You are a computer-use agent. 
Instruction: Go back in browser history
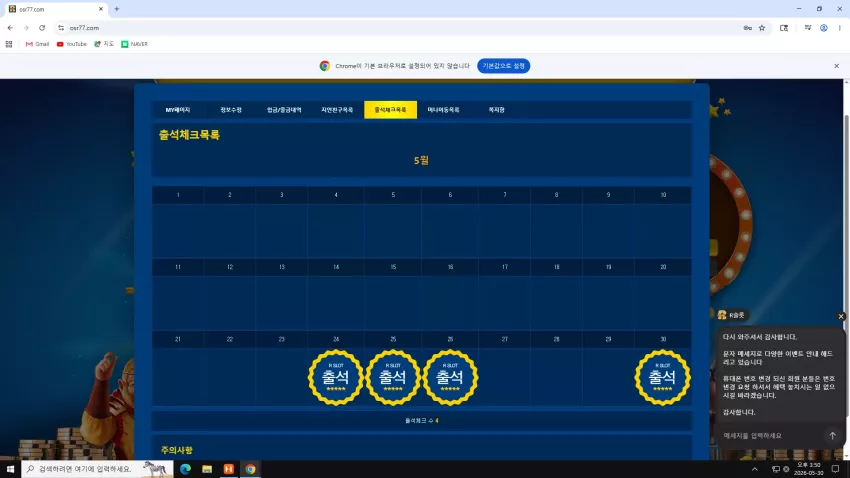click(x=10, y=28)
